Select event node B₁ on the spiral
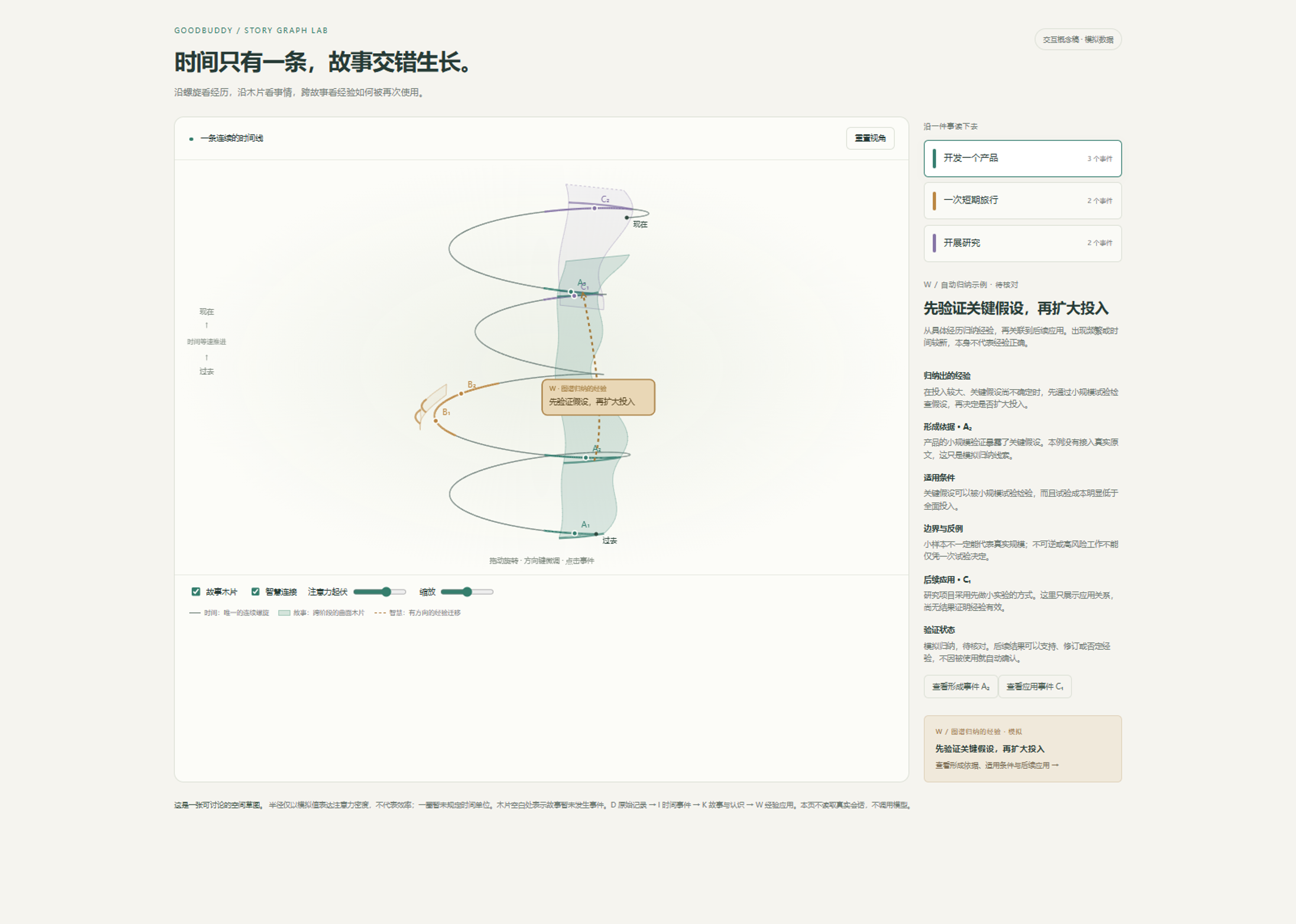 click(x=436, y=421)
